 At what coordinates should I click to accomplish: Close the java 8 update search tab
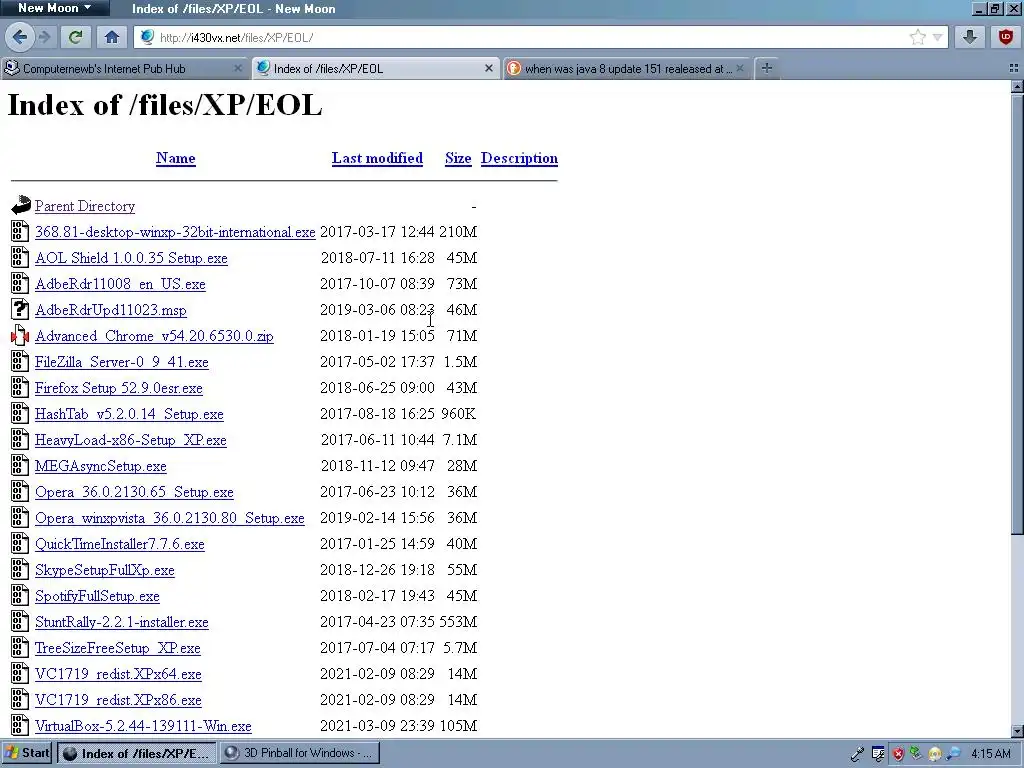[x=740, y=69]
